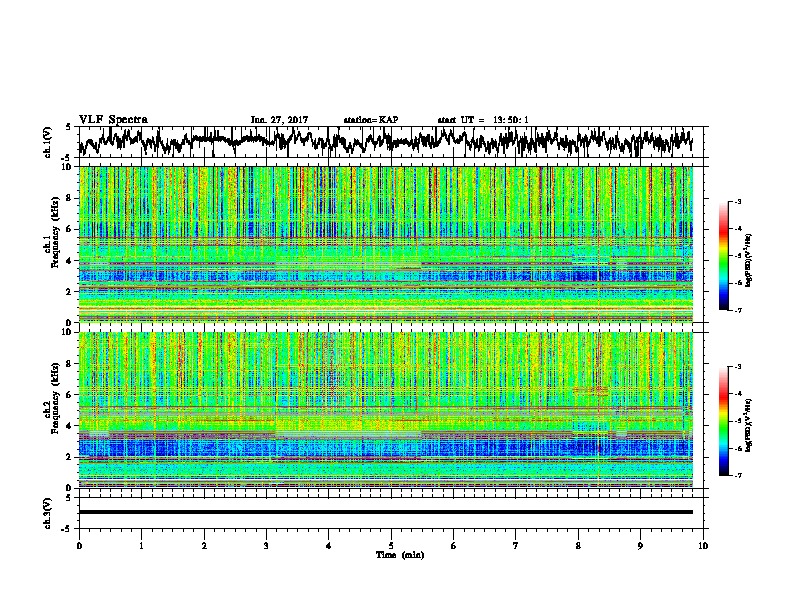Click time axis tick label "1"
Screen dimensions: 792x612
(141, 546)
